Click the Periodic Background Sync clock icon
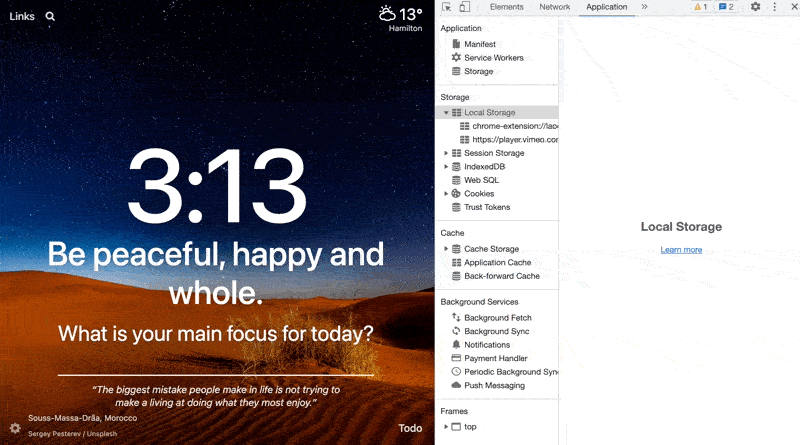 [x=456, y=372]
